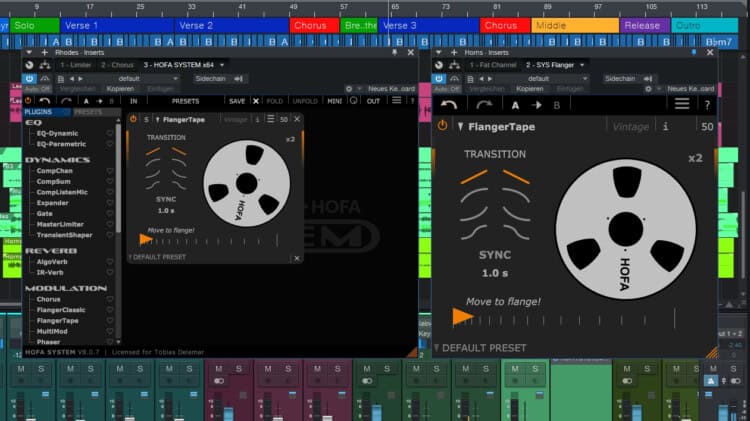Redo in the Rhodes HOFA SYSTEM toolbar
This screenshot has height=421, width=750.
pos(66,101)
